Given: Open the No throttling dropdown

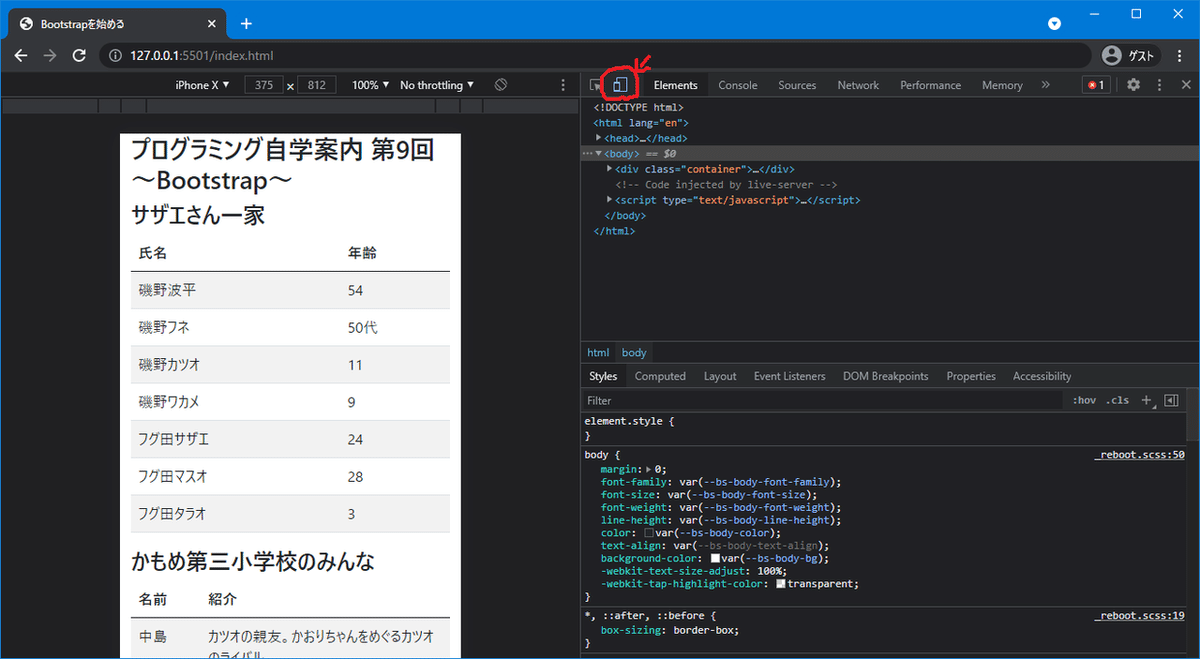Looking at the screenshot, I should tap(437, 85).
